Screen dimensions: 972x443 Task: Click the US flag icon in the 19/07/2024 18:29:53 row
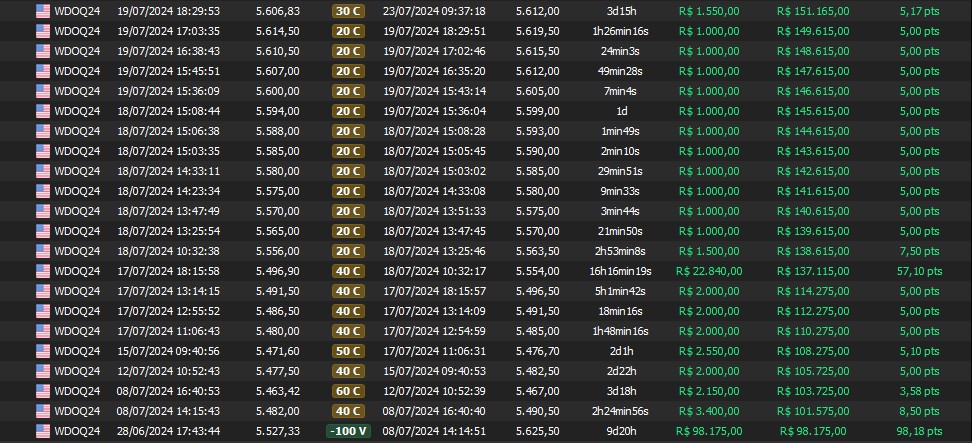click(43, 11)
